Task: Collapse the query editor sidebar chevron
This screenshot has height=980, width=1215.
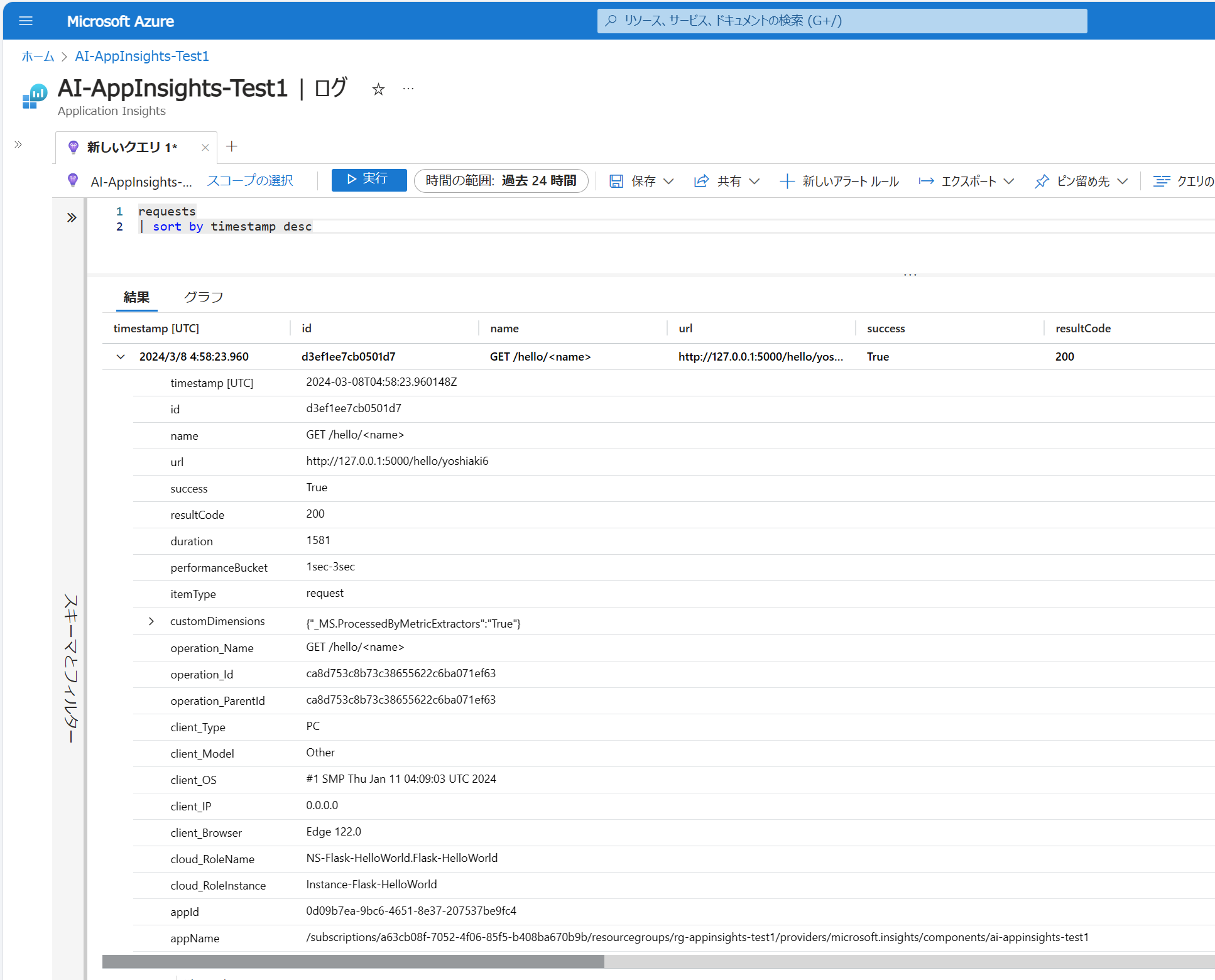Action: point(70,217)
